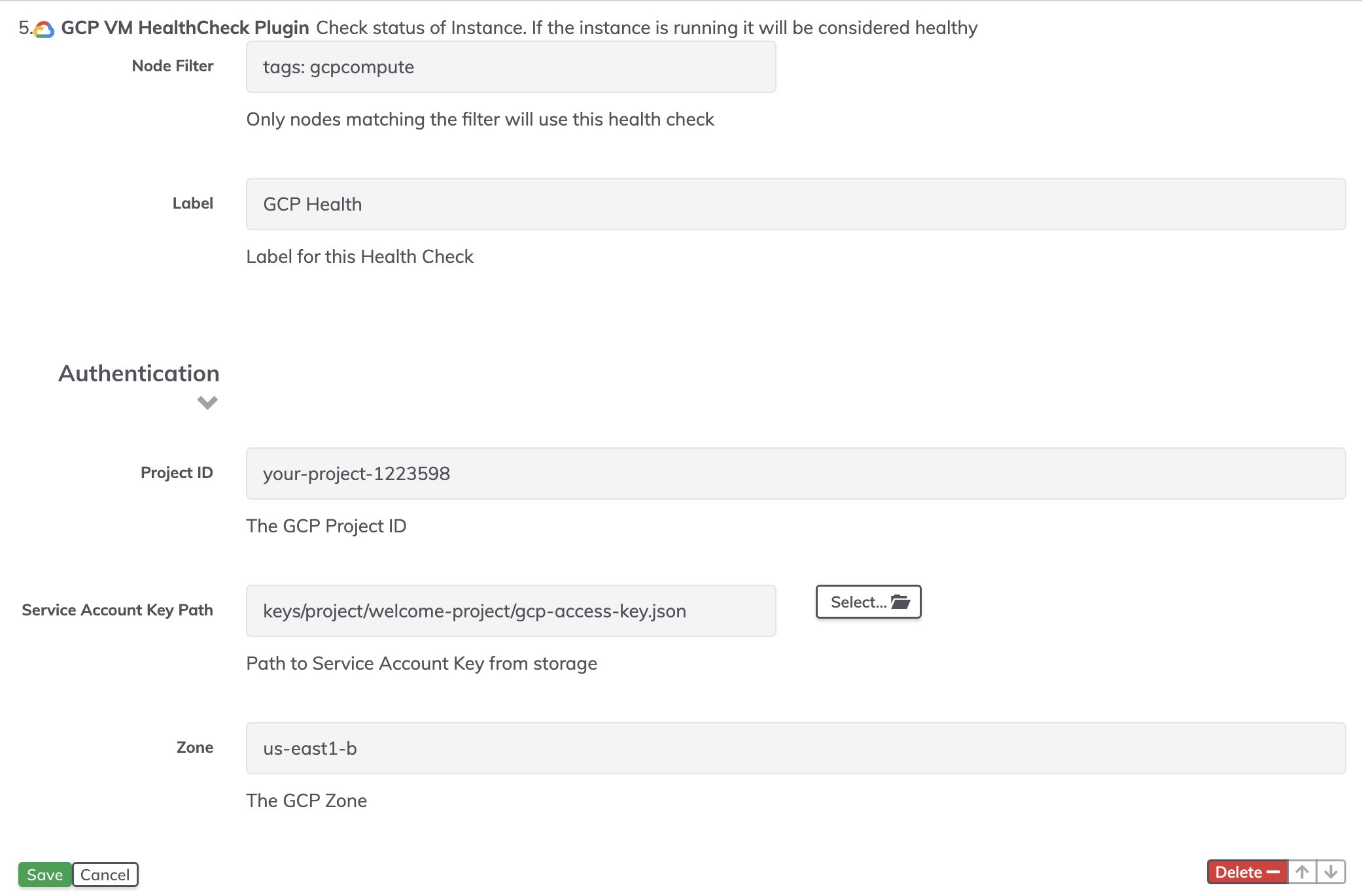This screenshot has height=896, width=1362.
Task: Cancel editing the health check
Action: (105, 874)
